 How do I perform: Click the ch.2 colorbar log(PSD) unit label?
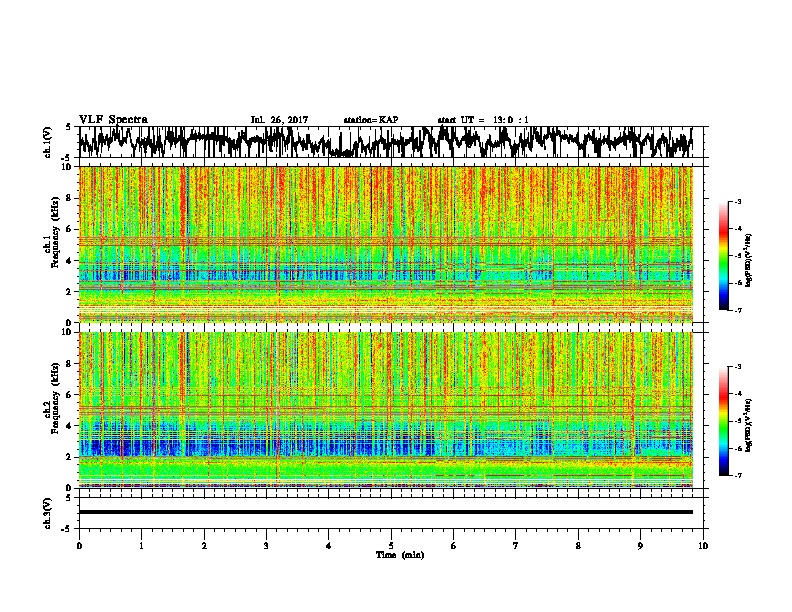coord(748,425)
